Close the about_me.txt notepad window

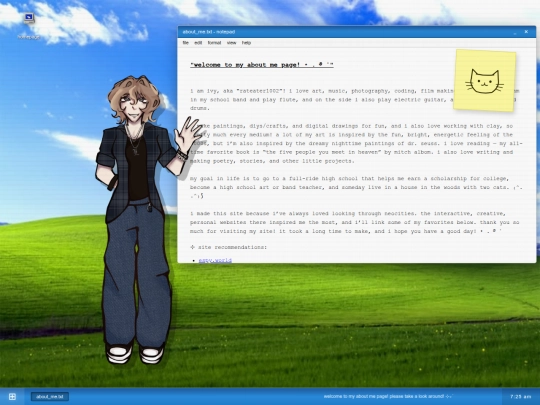click(x=526, y=32)
